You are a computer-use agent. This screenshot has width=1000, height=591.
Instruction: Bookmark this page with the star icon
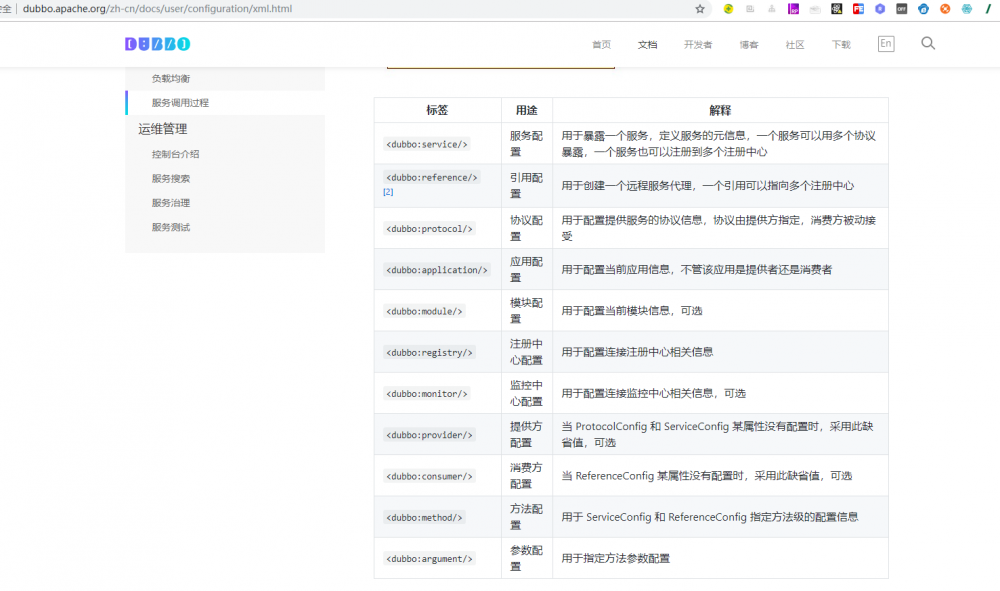(700, 9)
